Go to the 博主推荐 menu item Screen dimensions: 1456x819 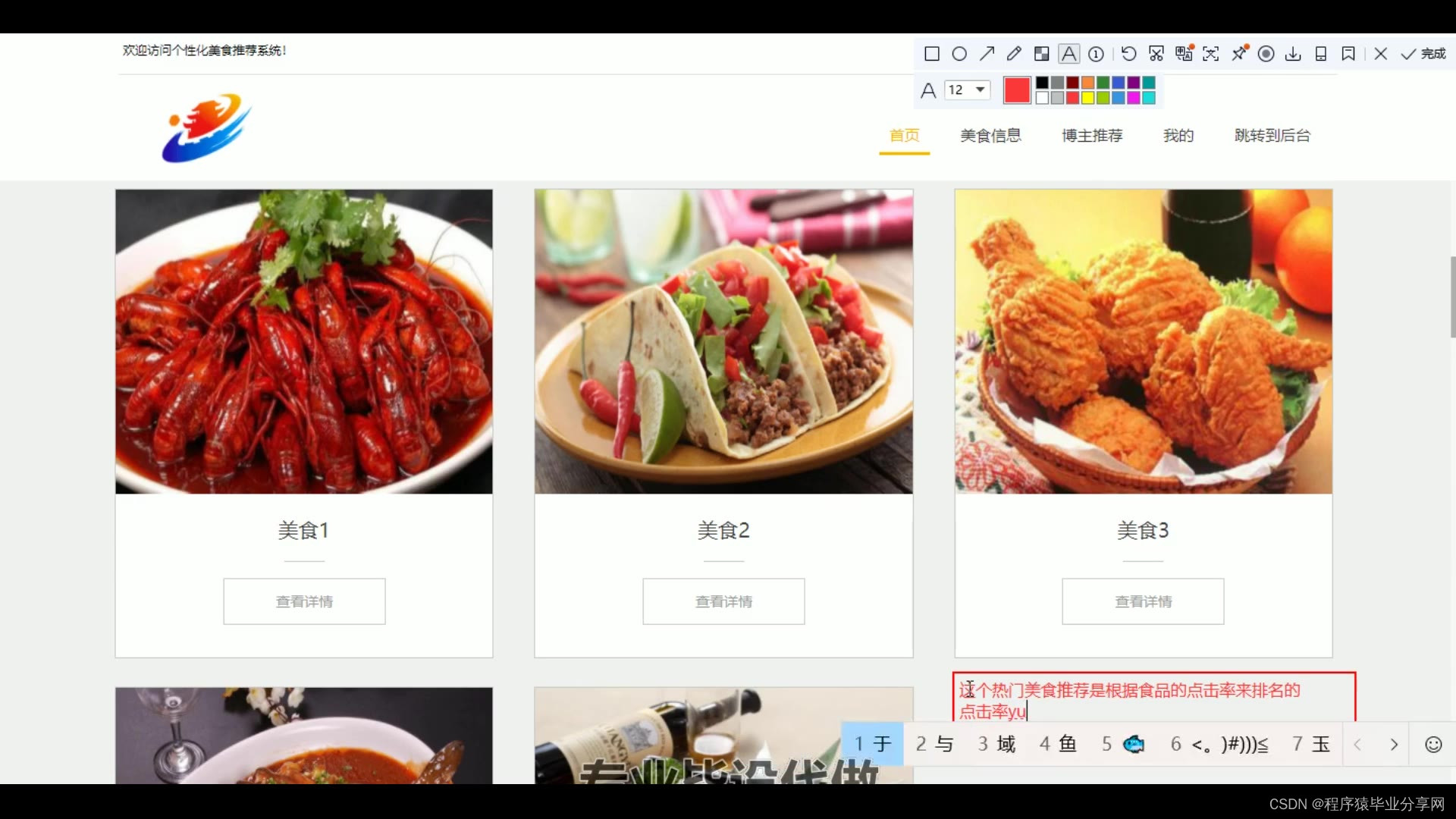pos(1092,136)
